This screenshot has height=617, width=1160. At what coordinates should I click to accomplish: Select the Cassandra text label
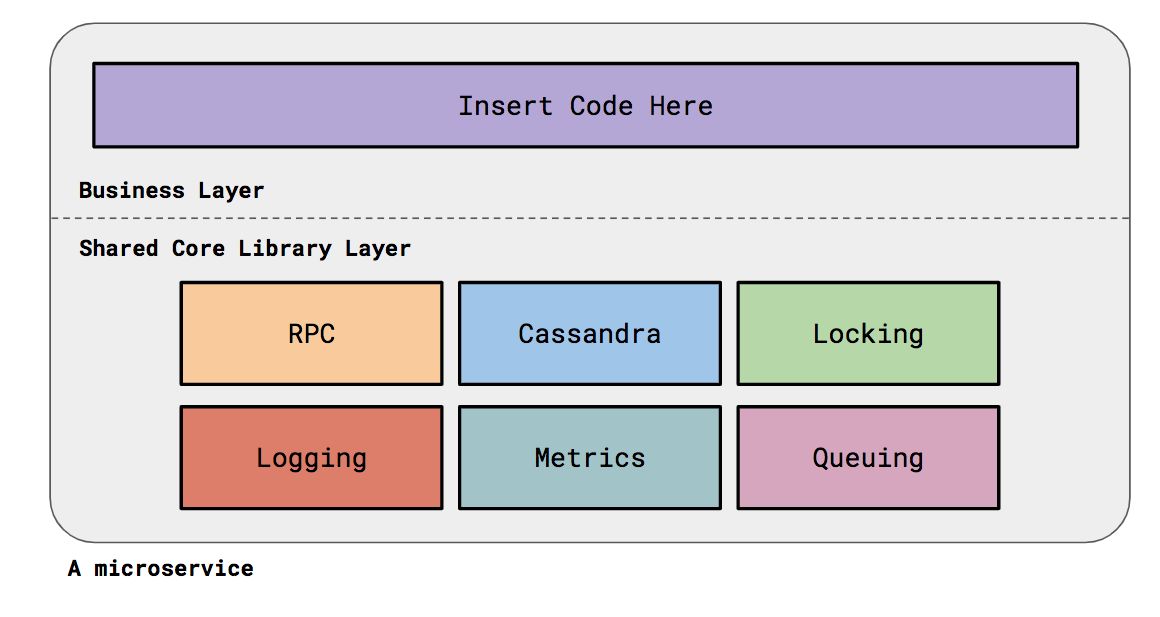[x=590, y=334]
